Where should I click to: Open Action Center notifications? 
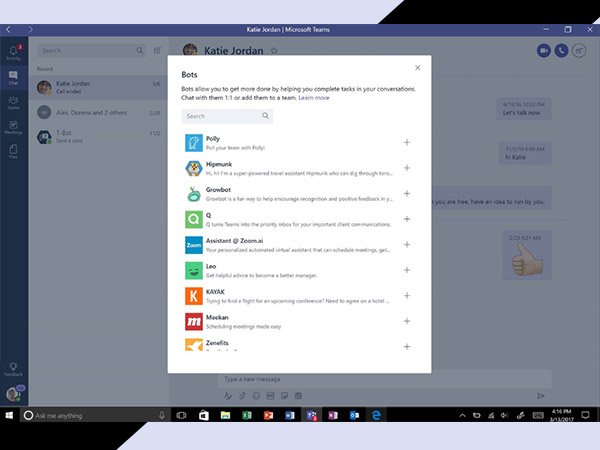click(585, 415)
